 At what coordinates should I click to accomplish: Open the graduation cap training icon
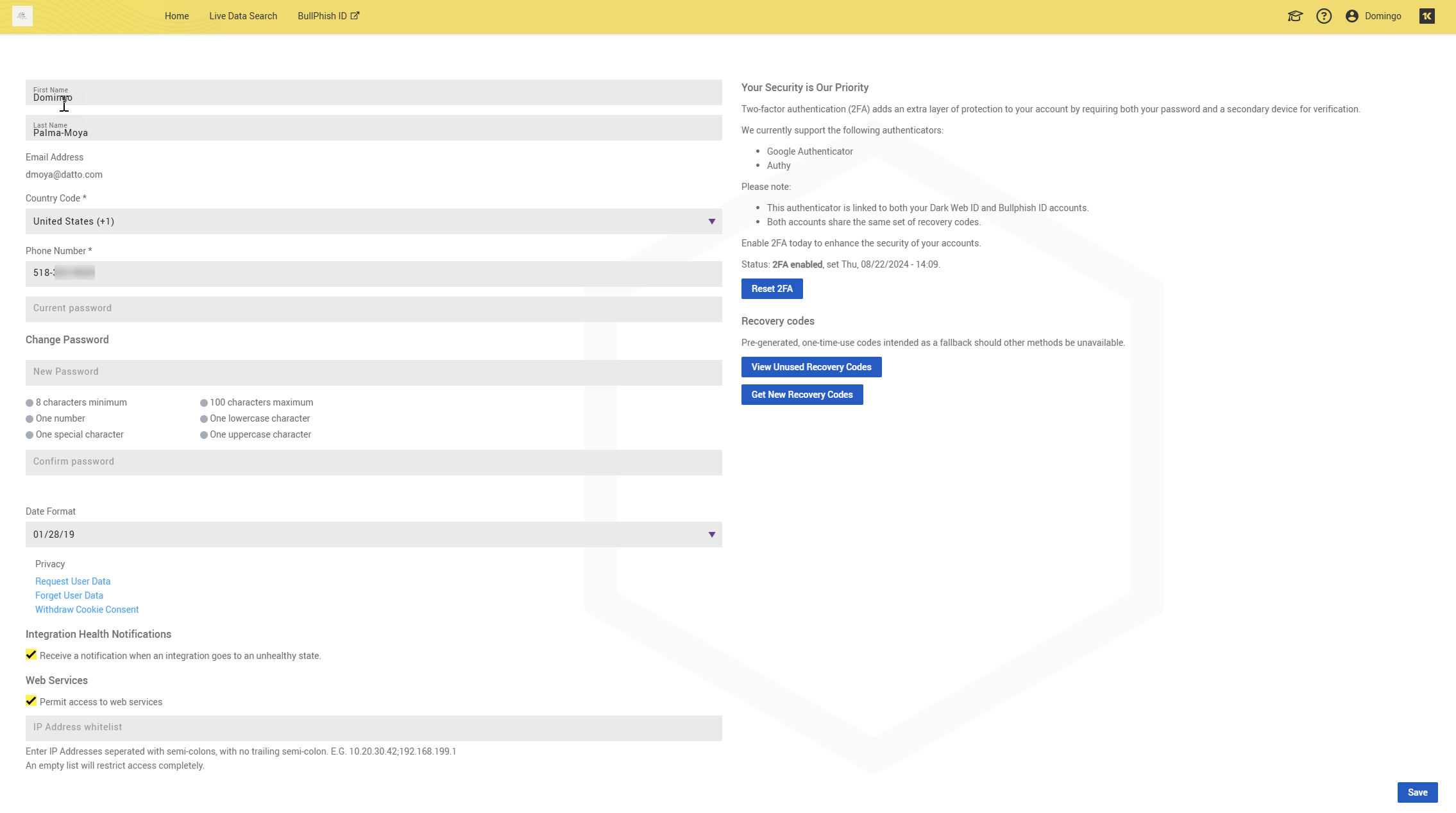(x=1295, y=16)
